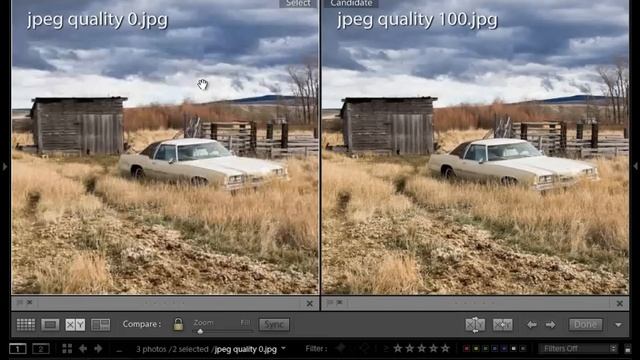
Task: Adjust the Zoom slider handle
Action: click(x=200, y=331)
